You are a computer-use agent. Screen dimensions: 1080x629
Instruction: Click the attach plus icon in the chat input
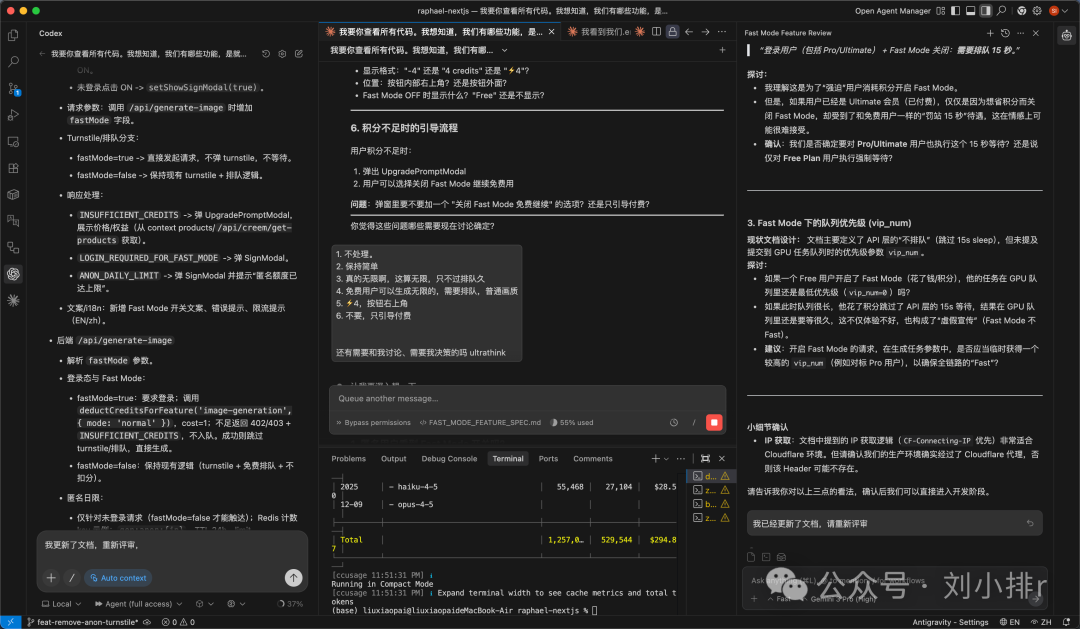tap(51, 577)
